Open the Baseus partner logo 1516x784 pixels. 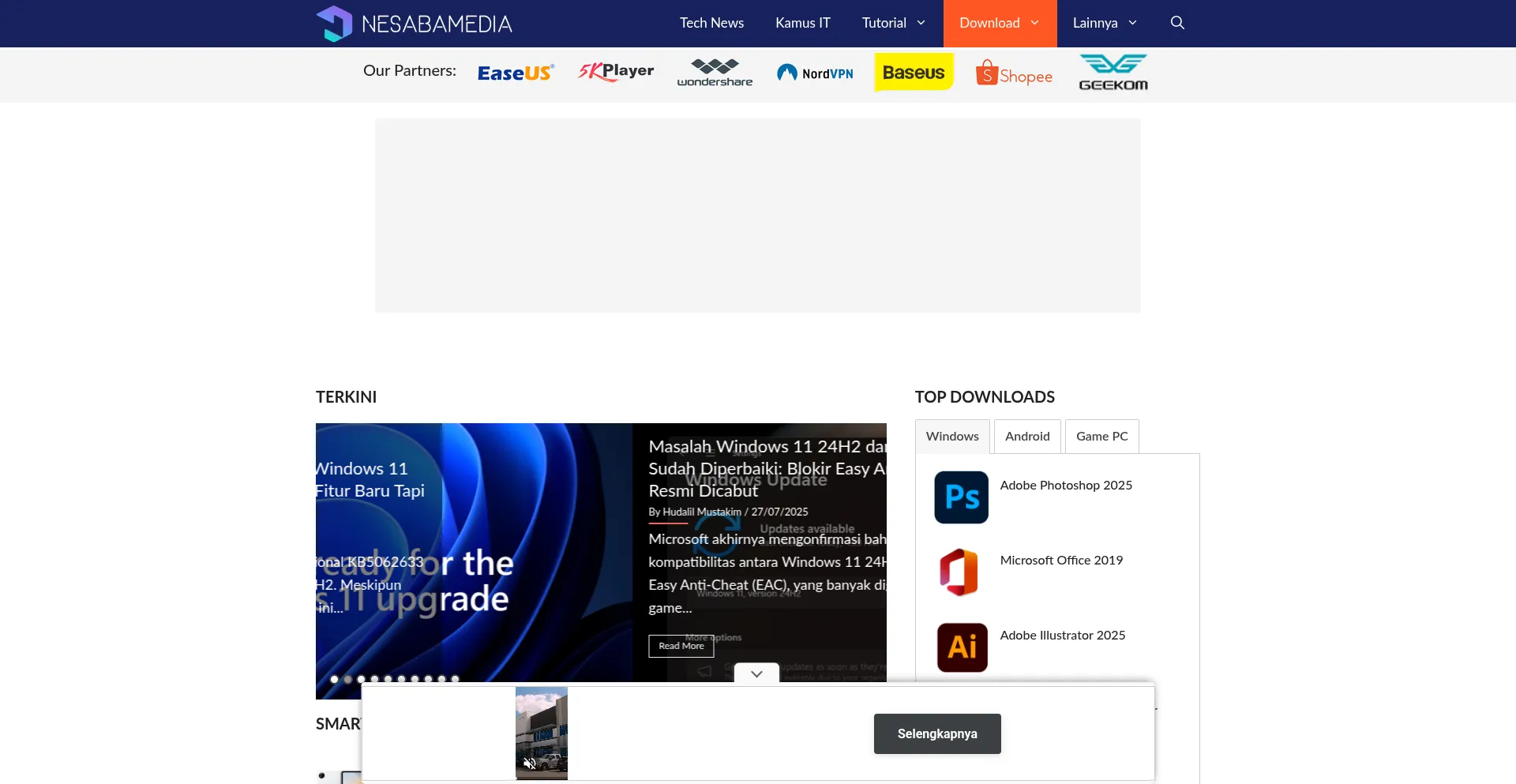(914, 72)
